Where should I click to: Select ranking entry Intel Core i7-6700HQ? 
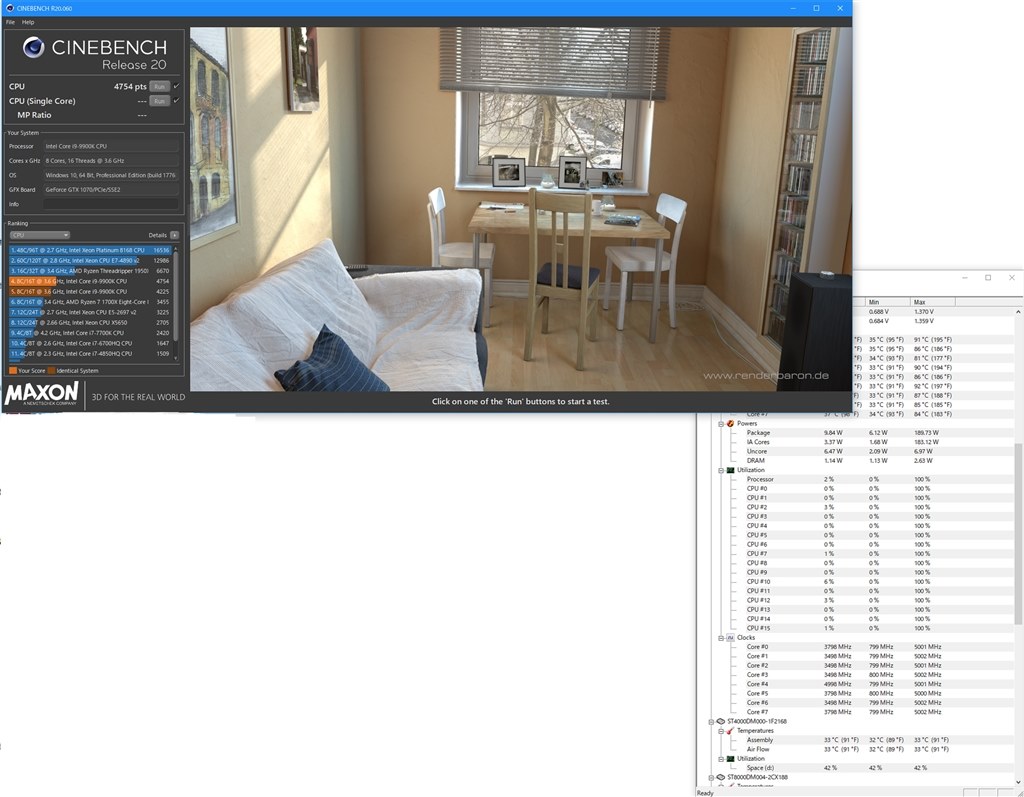point(89,343)
